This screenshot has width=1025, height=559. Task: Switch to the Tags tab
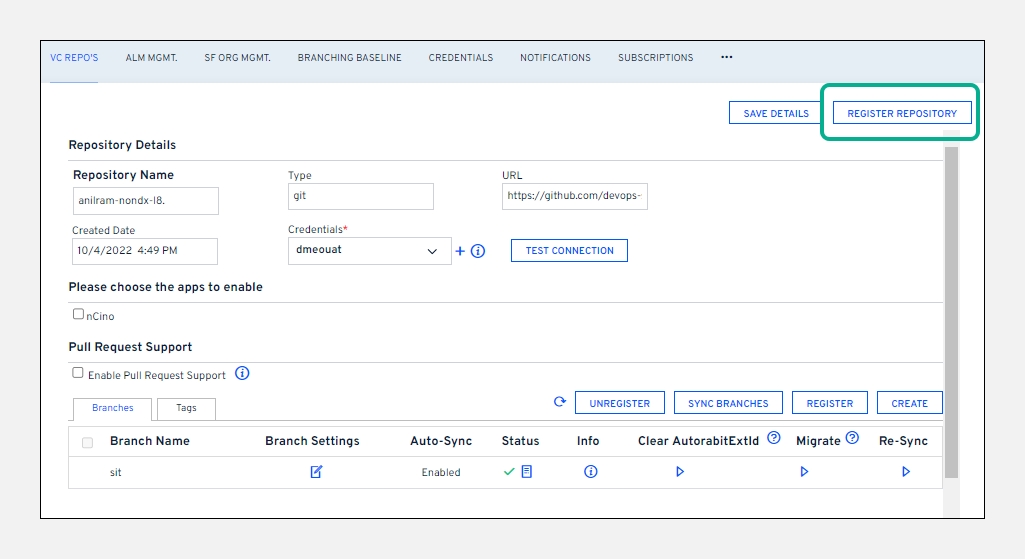tap(186, 408)
